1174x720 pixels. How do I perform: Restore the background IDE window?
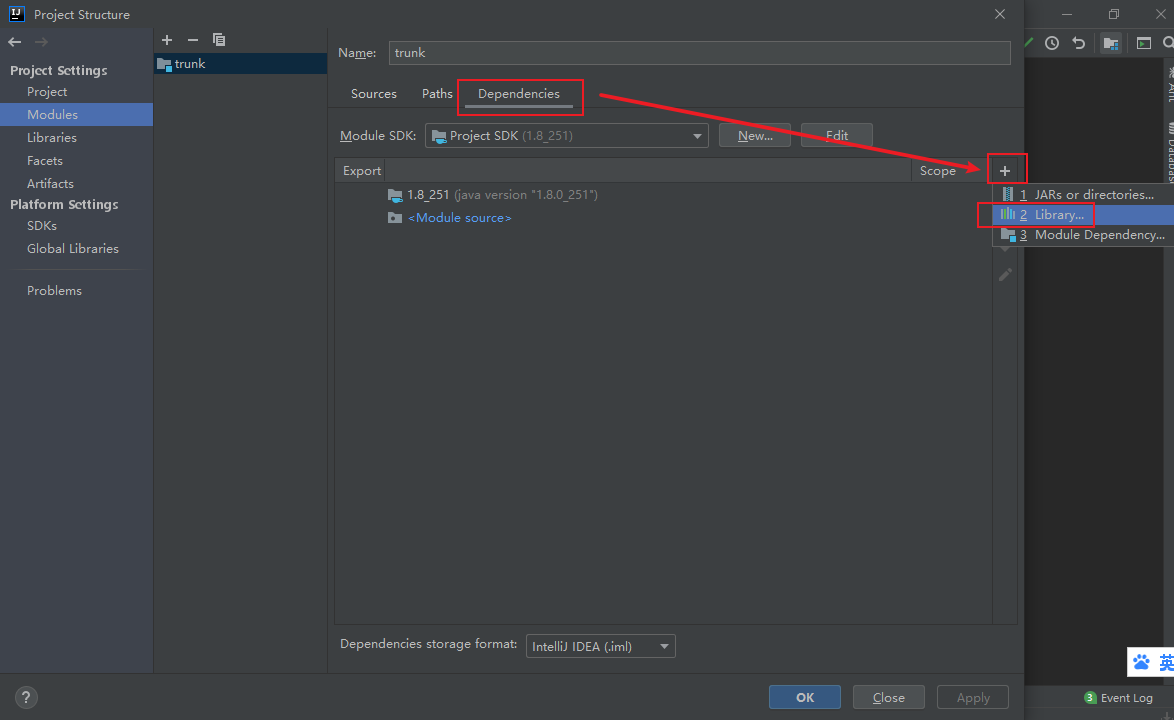coord(1114,14)
